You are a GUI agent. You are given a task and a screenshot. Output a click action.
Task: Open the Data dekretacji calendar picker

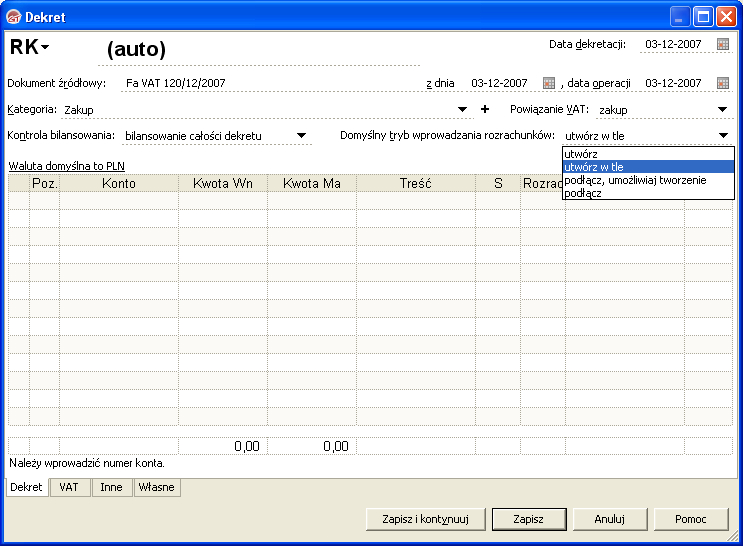coord(723,44)
